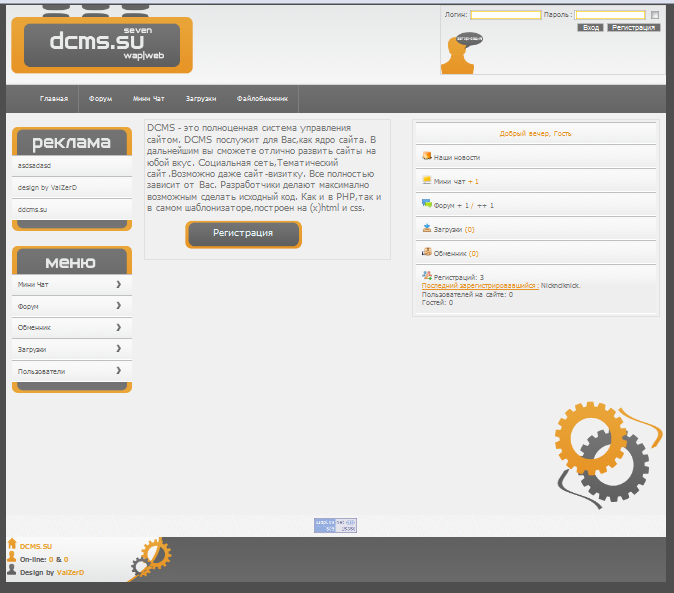674x593 pixels.
Task: Open the Наши новости link
Action: (456, 158)
